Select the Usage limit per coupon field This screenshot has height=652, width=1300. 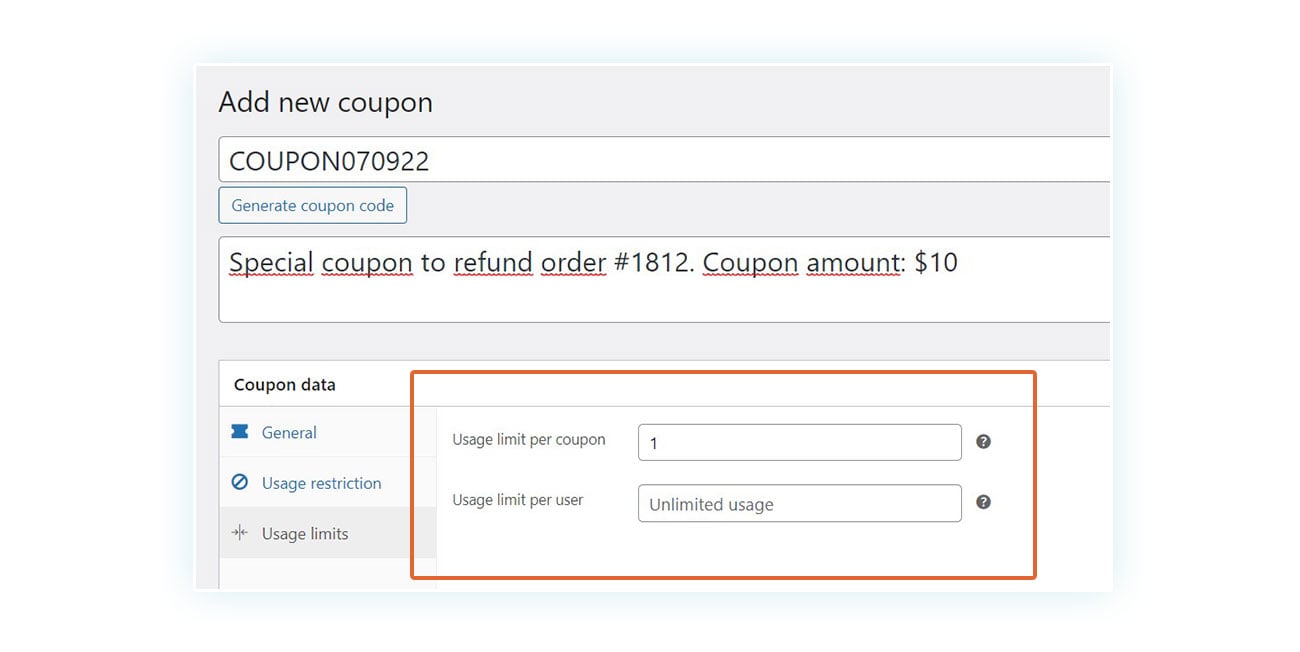click(798, 441)
